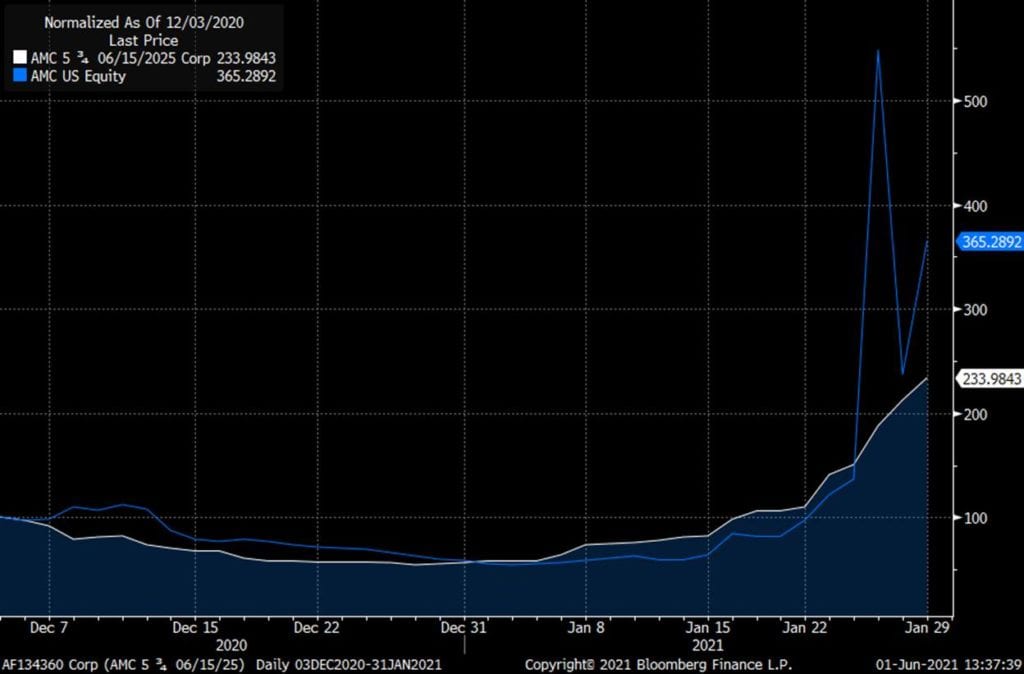Select the 'AMC US Equity' legend label
Viewport: 1024px width, 674px height.
point(78,76)
